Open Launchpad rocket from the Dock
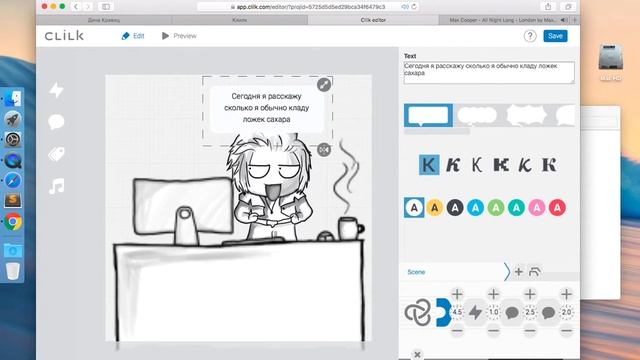The height and width of the screenshot is (360, 640). point(13,119)
